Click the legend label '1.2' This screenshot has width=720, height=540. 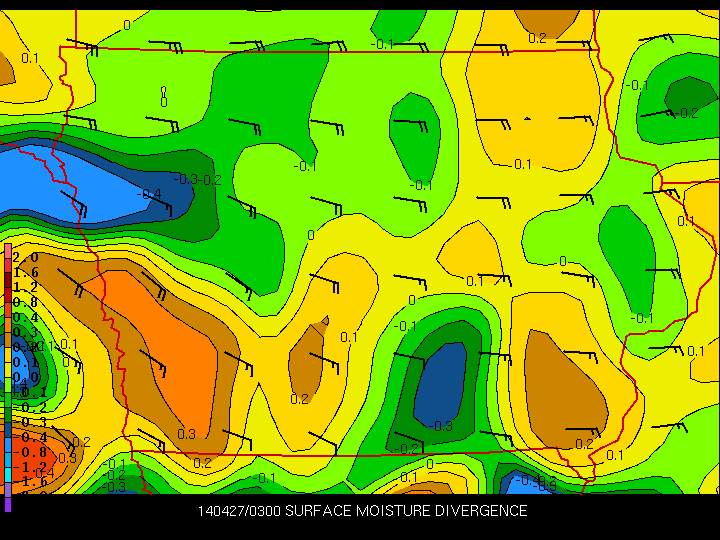click(25, 287)
